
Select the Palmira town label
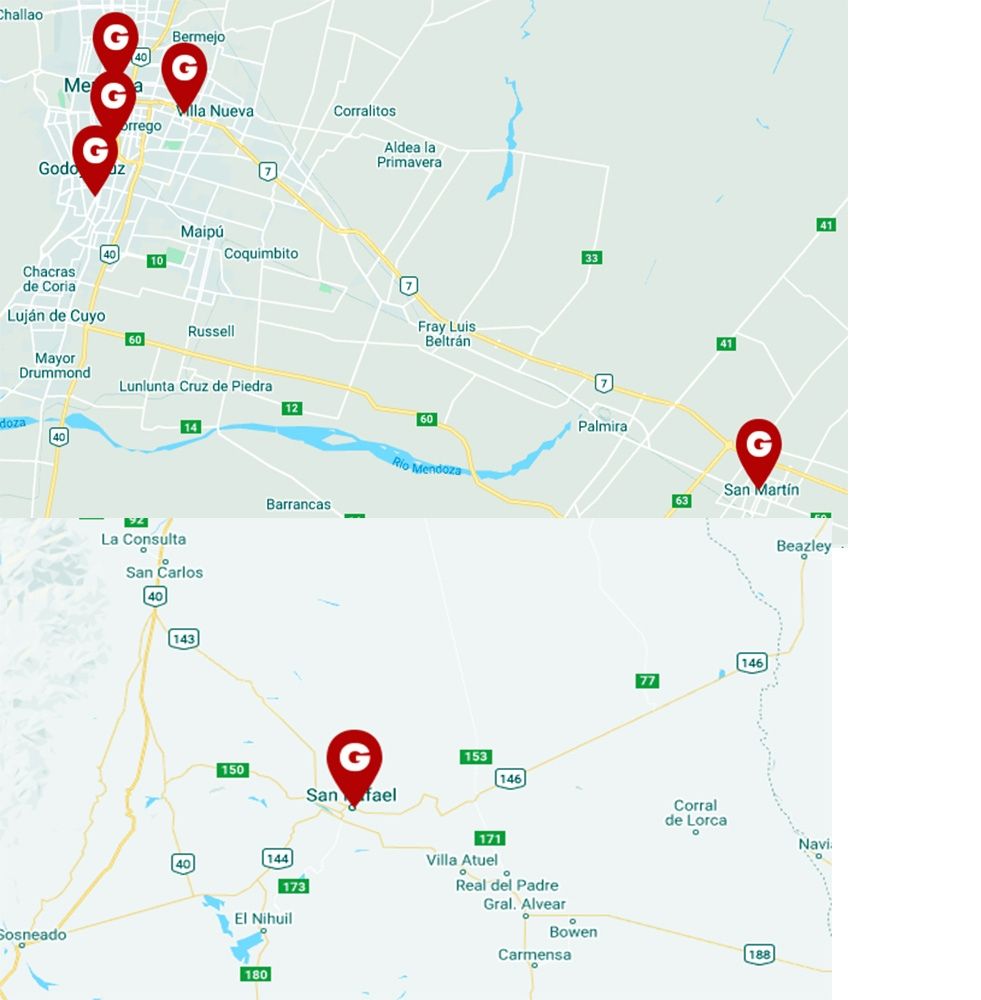[602, 426]
